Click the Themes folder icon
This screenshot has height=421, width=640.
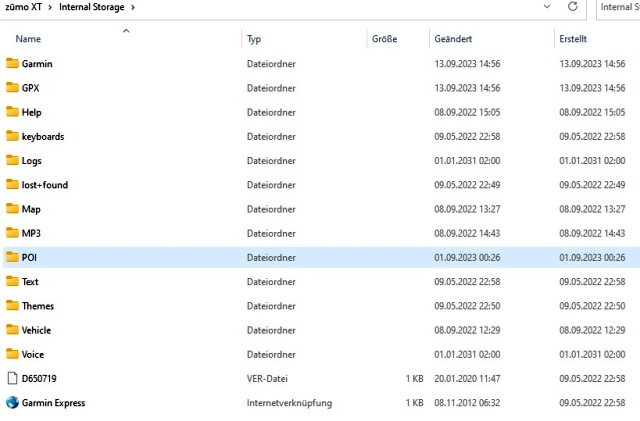click(x=12, y=305)
